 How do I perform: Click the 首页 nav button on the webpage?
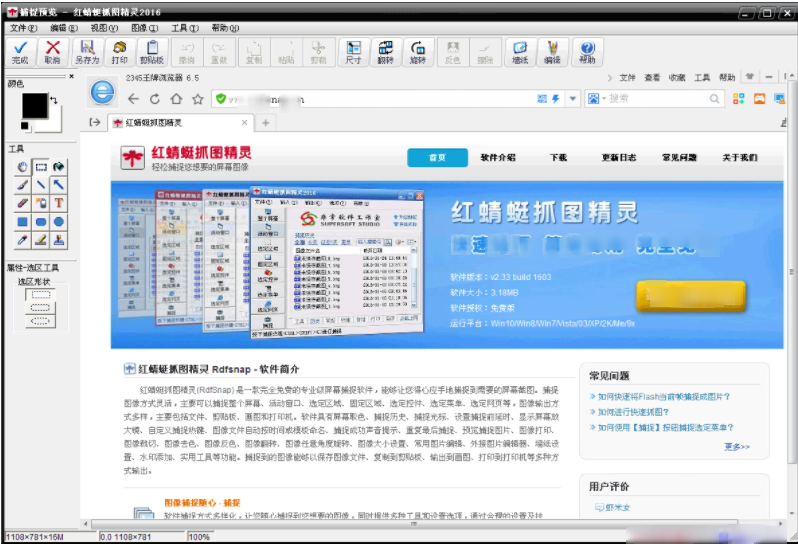(437, 158)
